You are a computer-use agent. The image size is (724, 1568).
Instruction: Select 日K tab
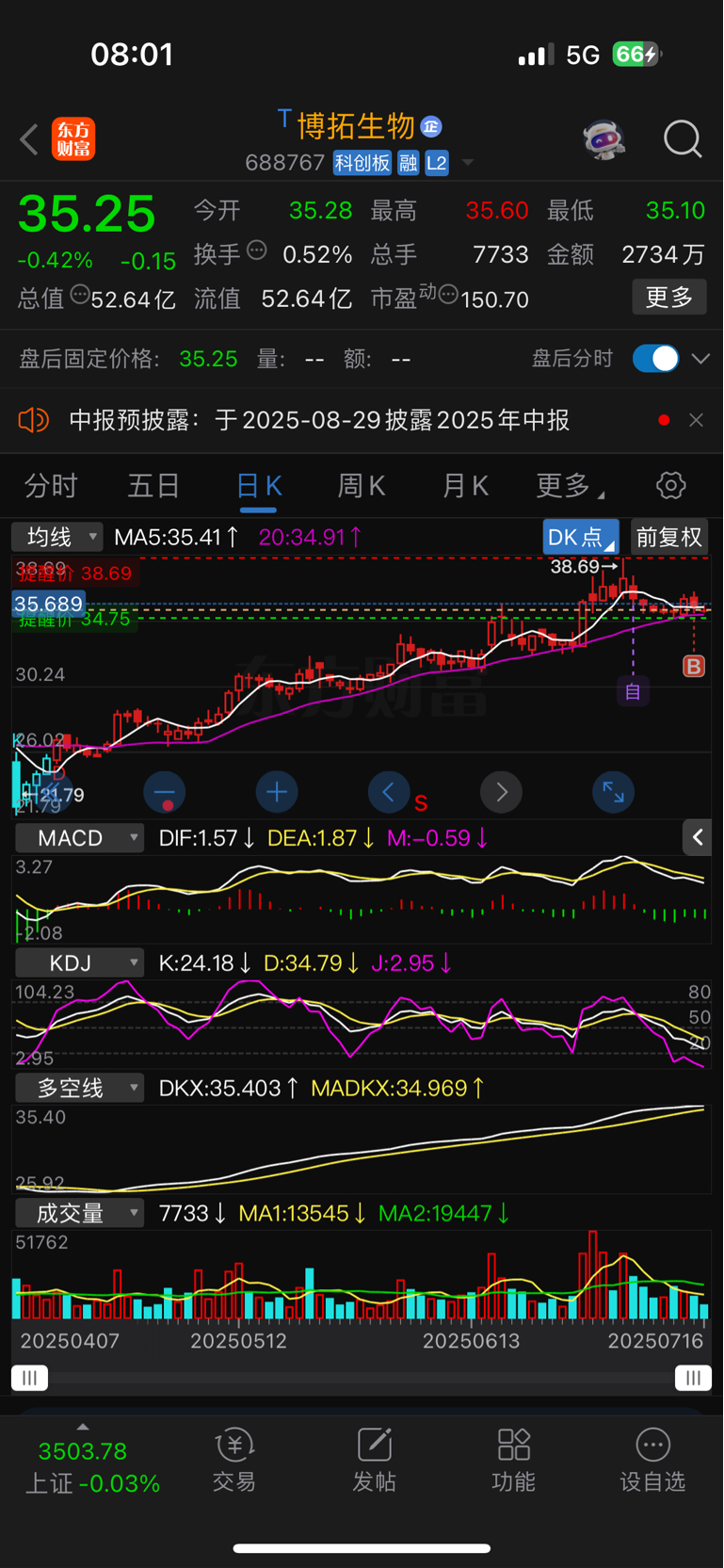coord(259,486)
